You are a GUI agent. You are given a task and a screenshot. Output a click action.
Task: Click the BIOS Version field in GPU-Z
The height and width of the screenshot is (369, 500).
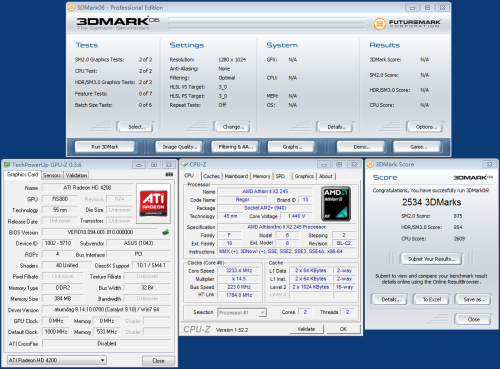pos(100,232)
